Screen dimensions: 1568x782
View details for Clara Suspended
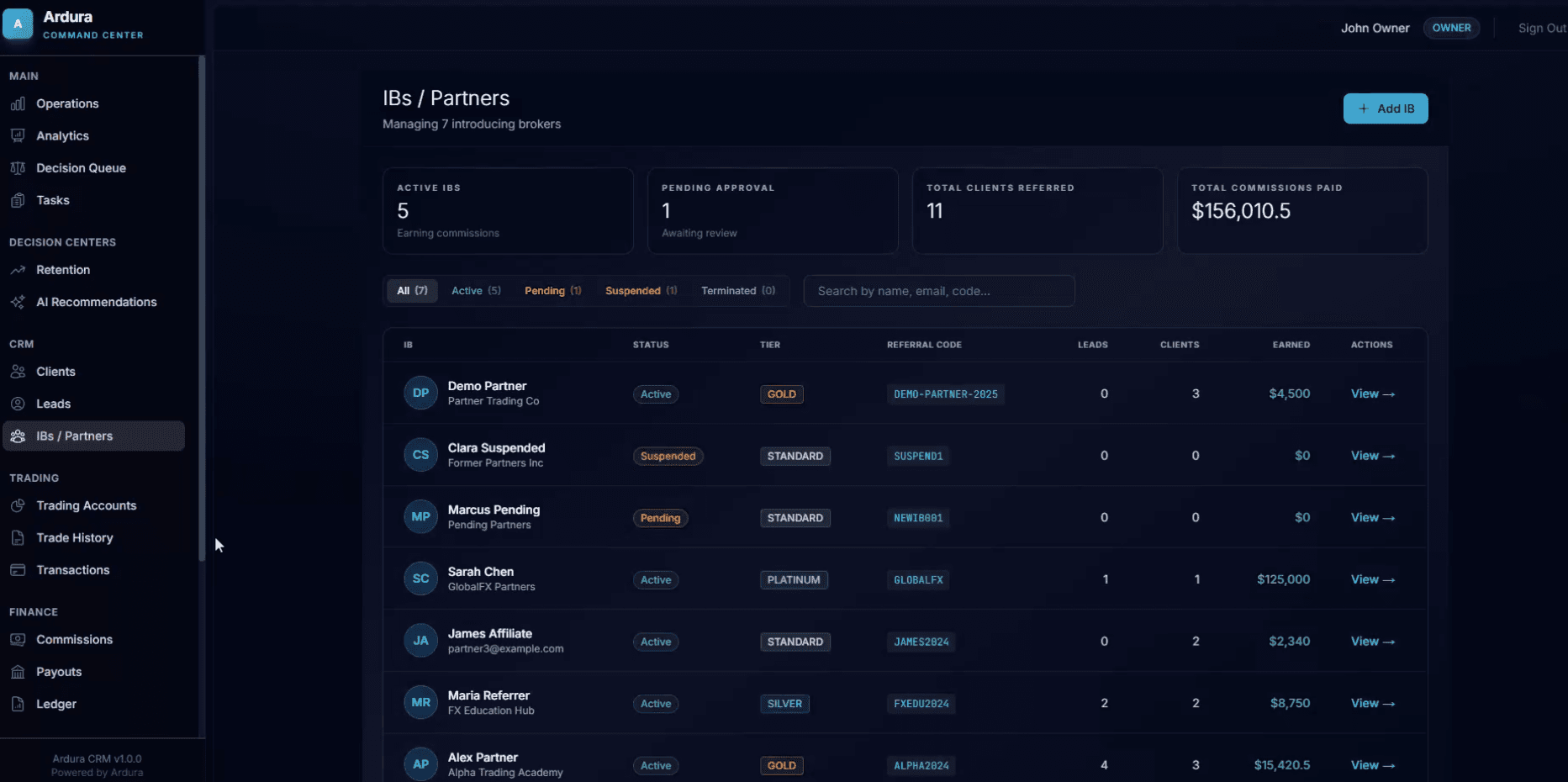pyautogui.click(x=1372, y=456)
